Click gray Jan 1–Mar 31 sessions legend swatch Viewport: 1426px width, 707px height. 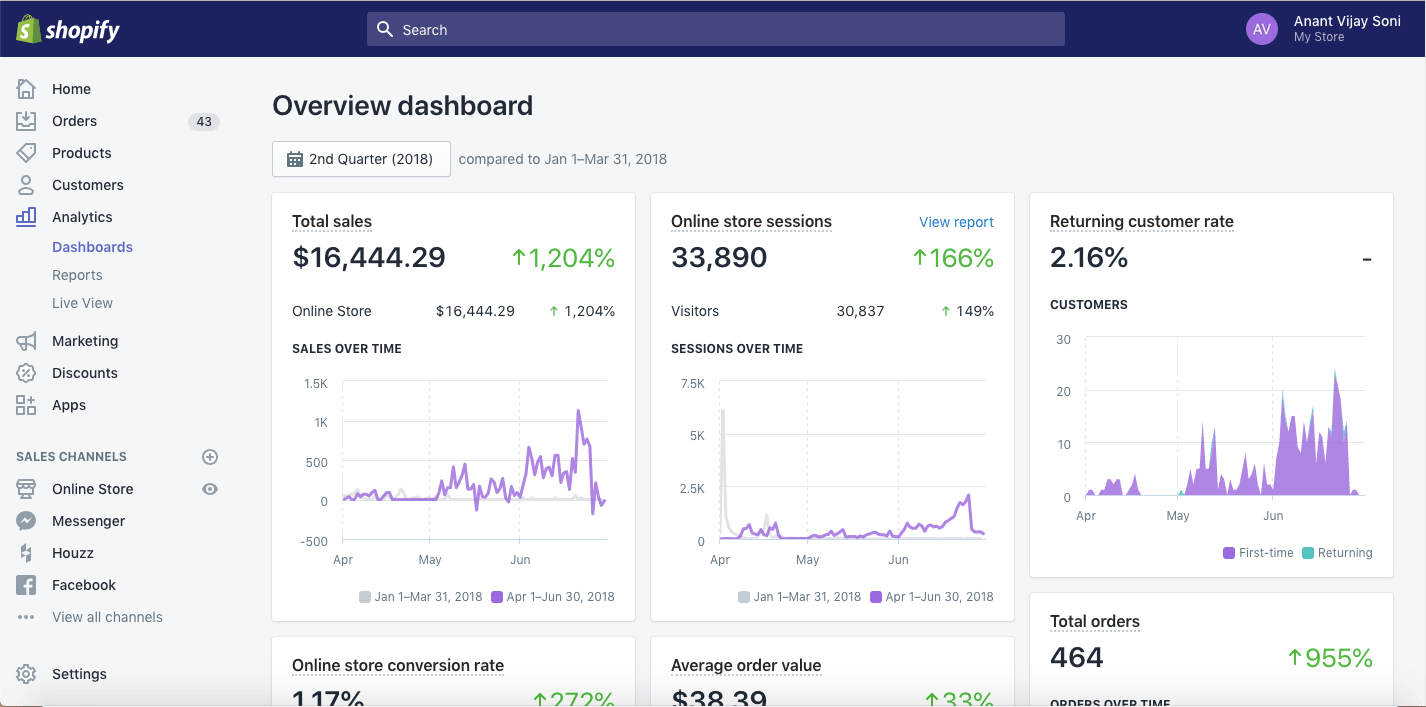[x=744, y=597]
